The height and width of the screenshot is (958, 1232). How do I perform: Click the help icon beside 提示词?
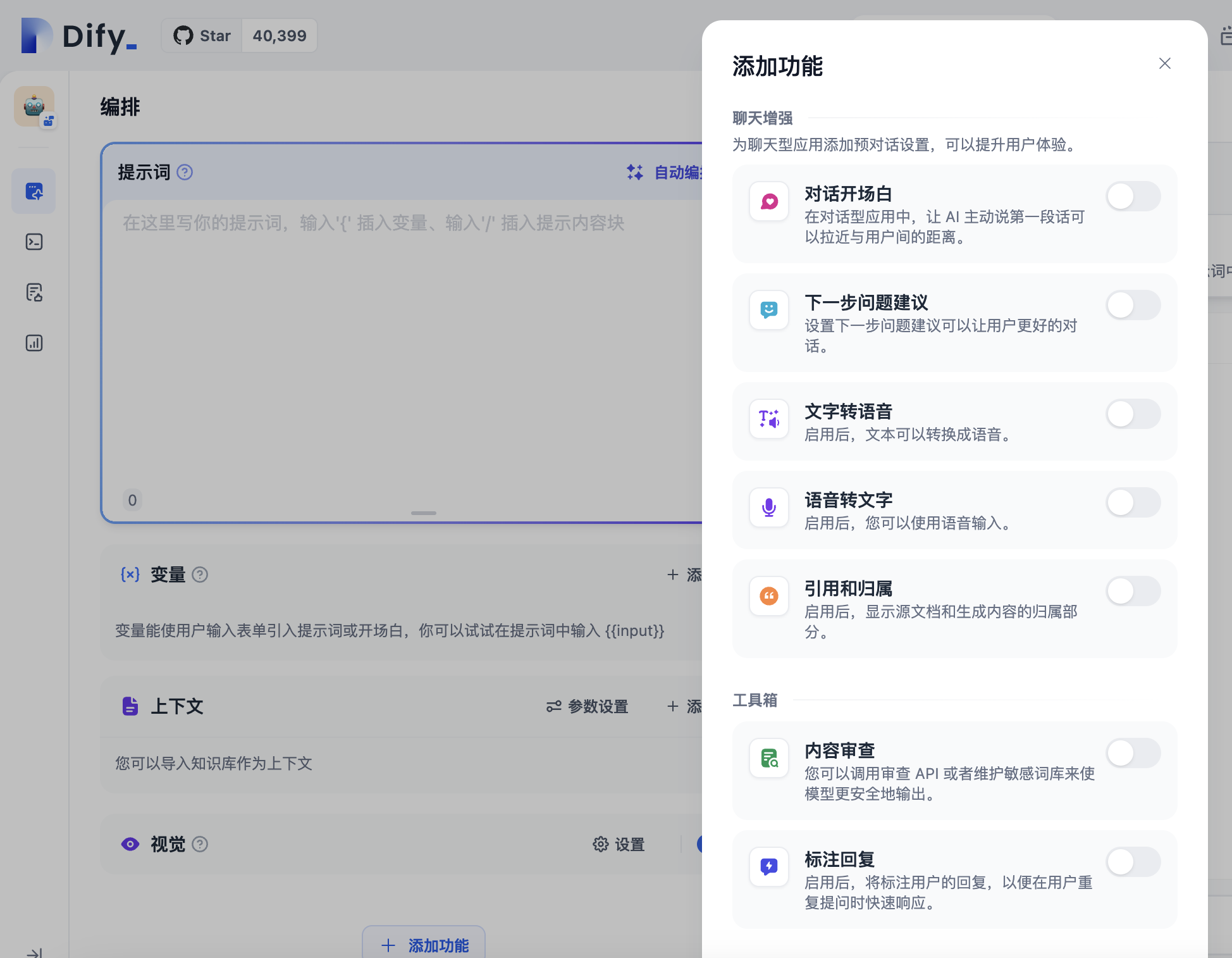[x=184, y=172]
